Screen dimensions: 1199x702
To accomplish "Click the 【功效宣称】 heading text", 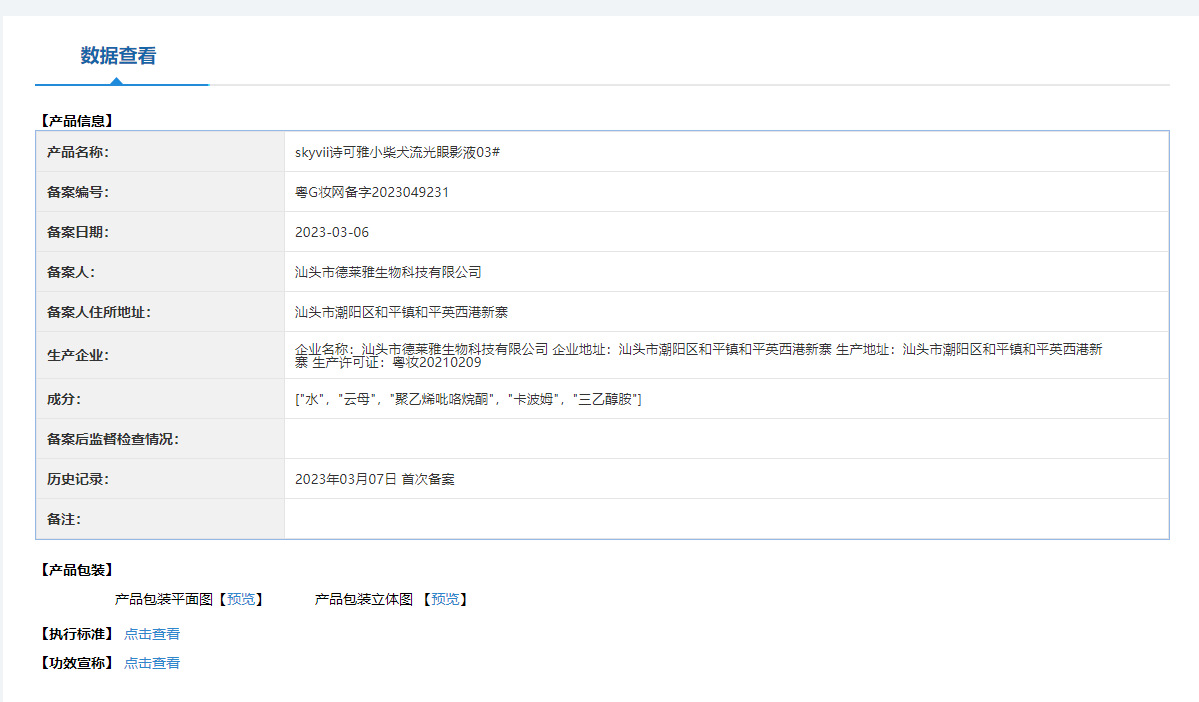I will pyautogui.click(x=77, y=663).
